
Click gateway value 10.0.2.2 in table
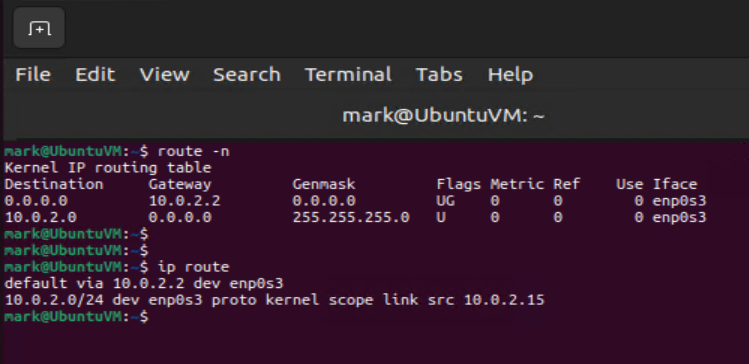pos(184,201)
